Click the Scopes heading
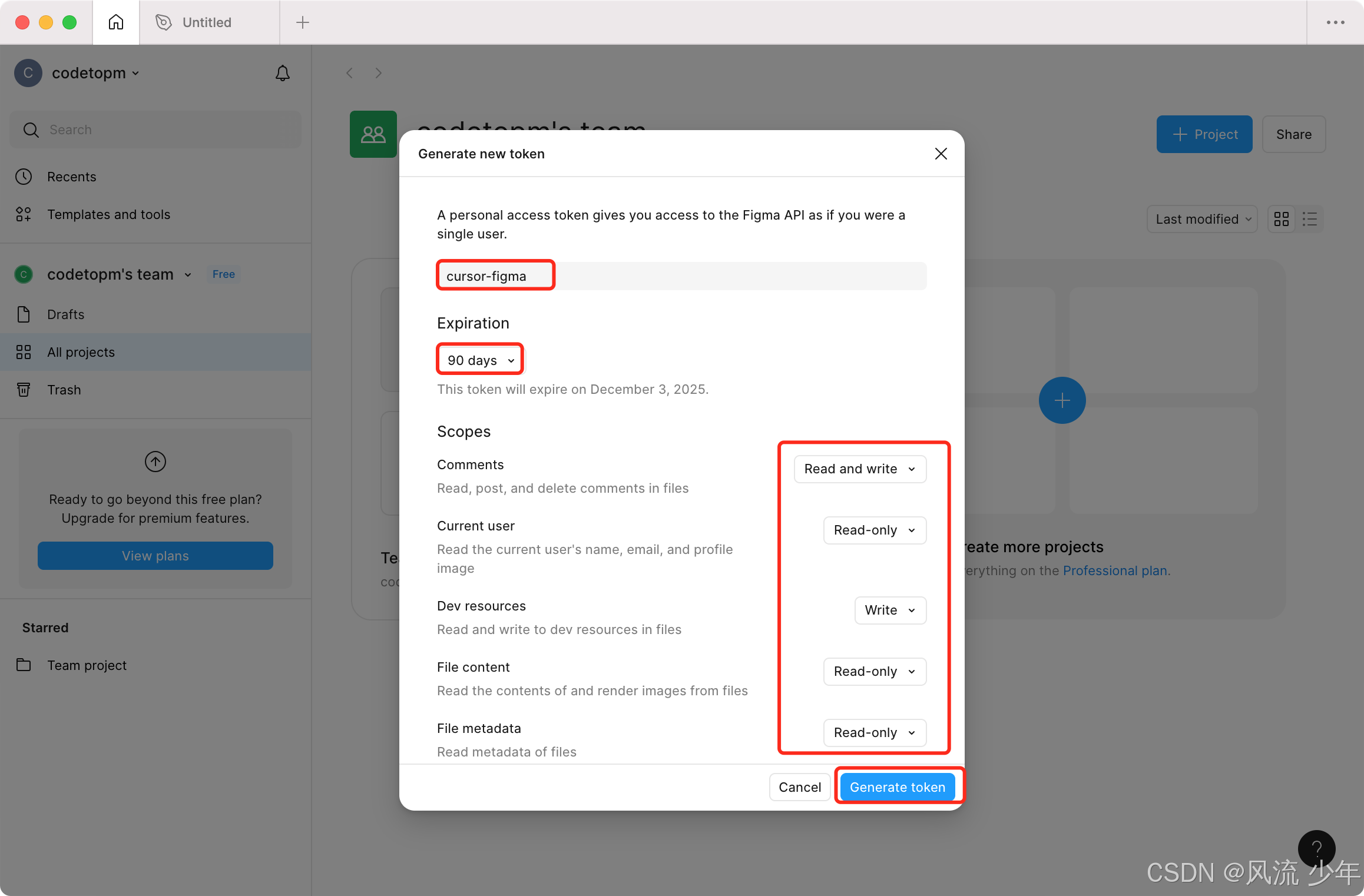1364x896 pixels. click(x=464, y=432)
